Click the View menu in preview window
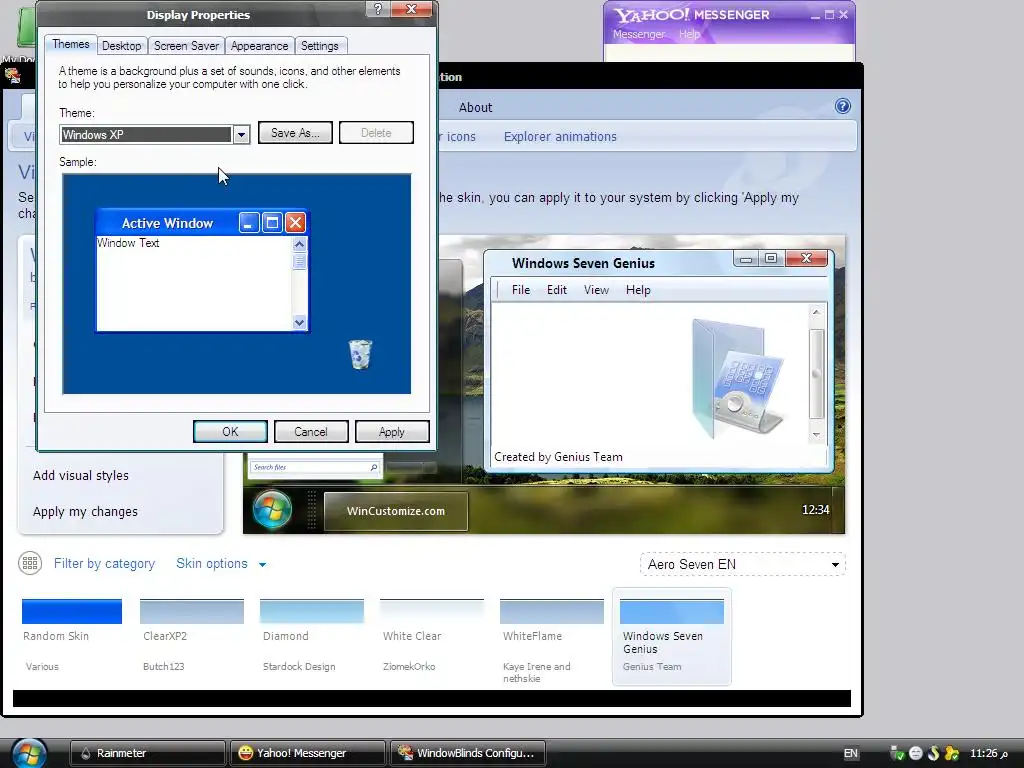The image size is (1024, 768). coord(596,290)
